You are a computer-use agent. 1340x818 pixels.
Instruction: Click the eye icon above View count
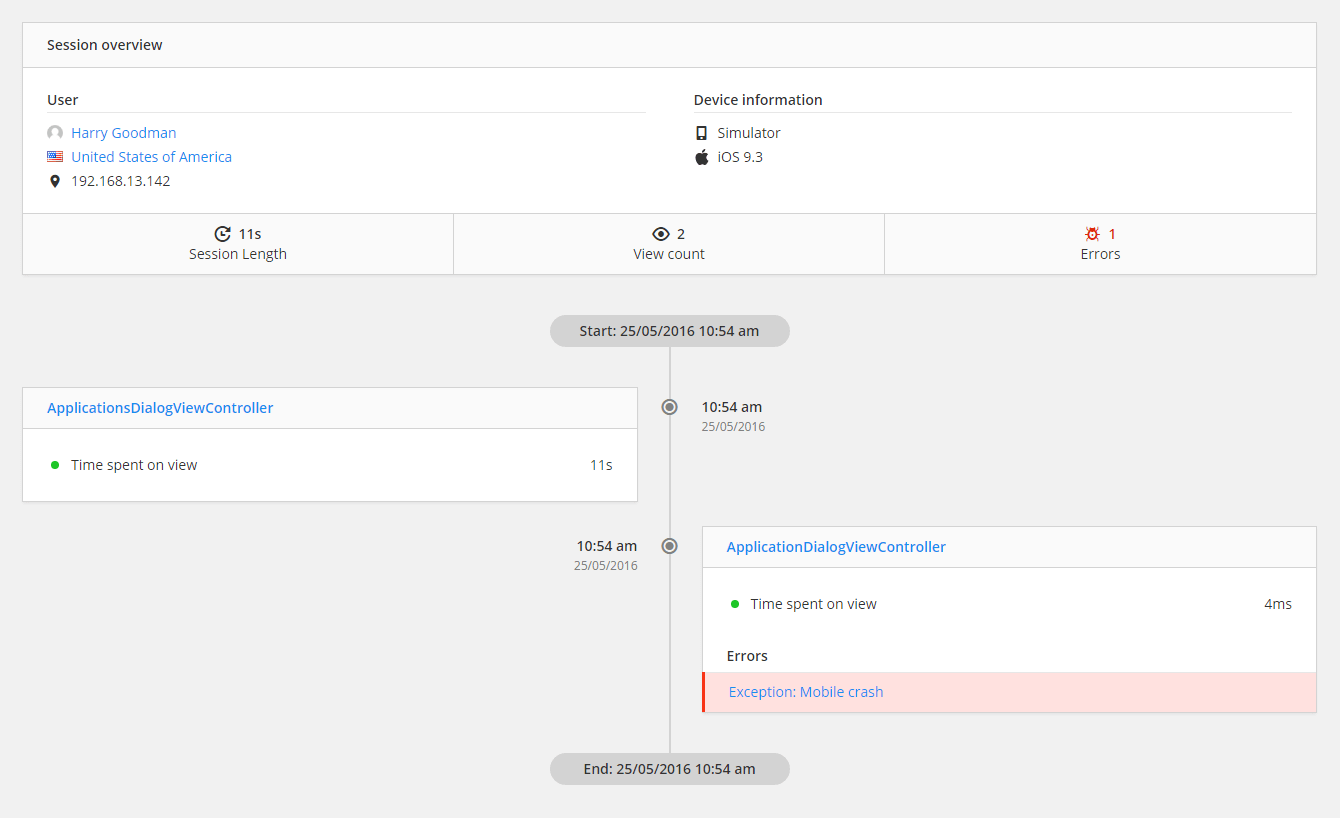click(663, 233)
